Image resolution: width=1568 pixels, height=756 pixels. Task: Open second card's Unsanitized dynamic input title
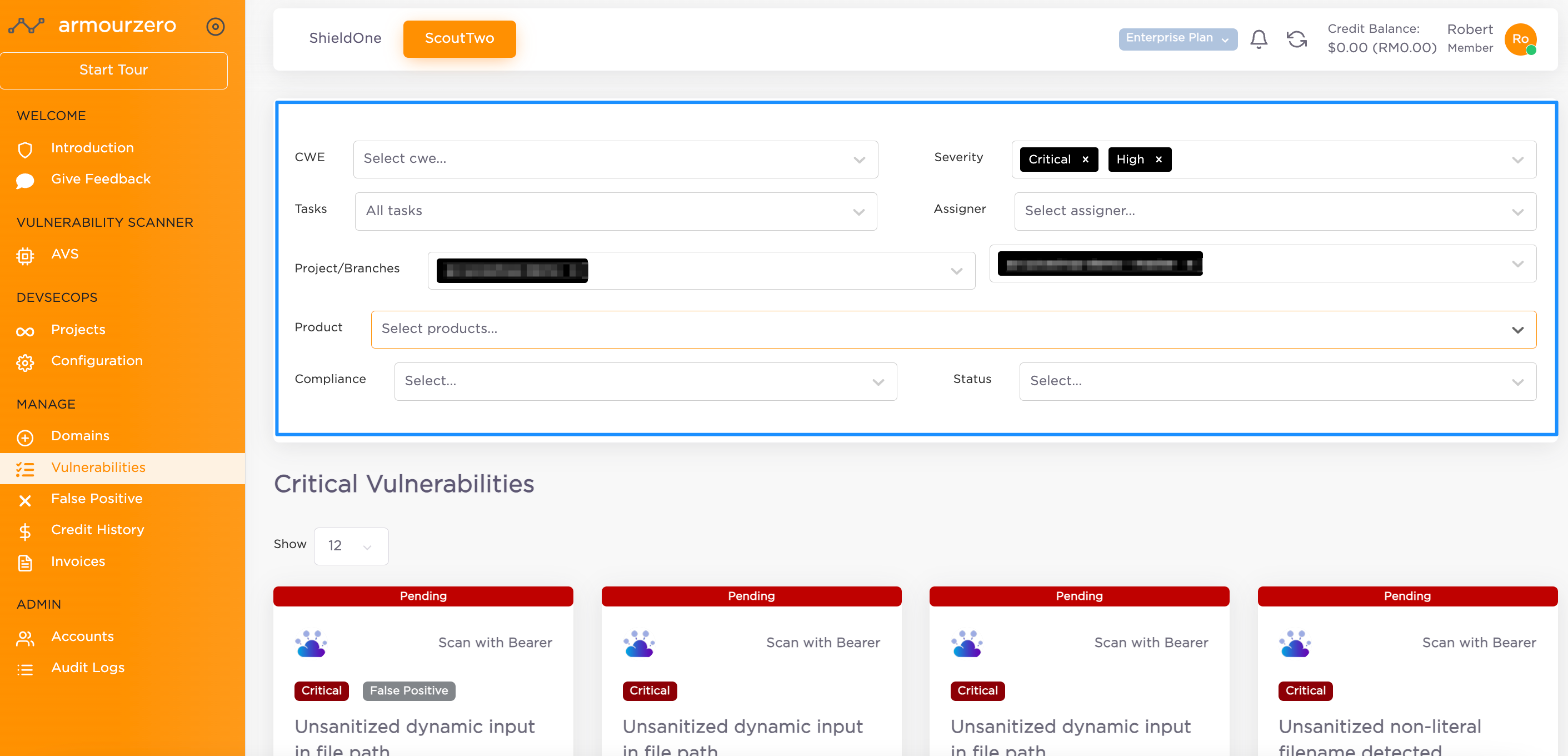tap(743, 738)
